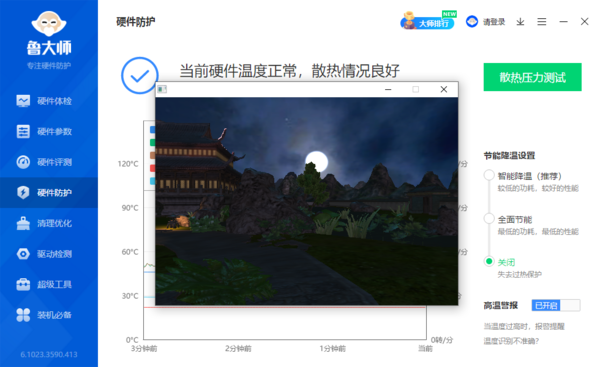Minimize the stress test render window
The width and height of the screenshot is (600, 367).
click(388, 89)
